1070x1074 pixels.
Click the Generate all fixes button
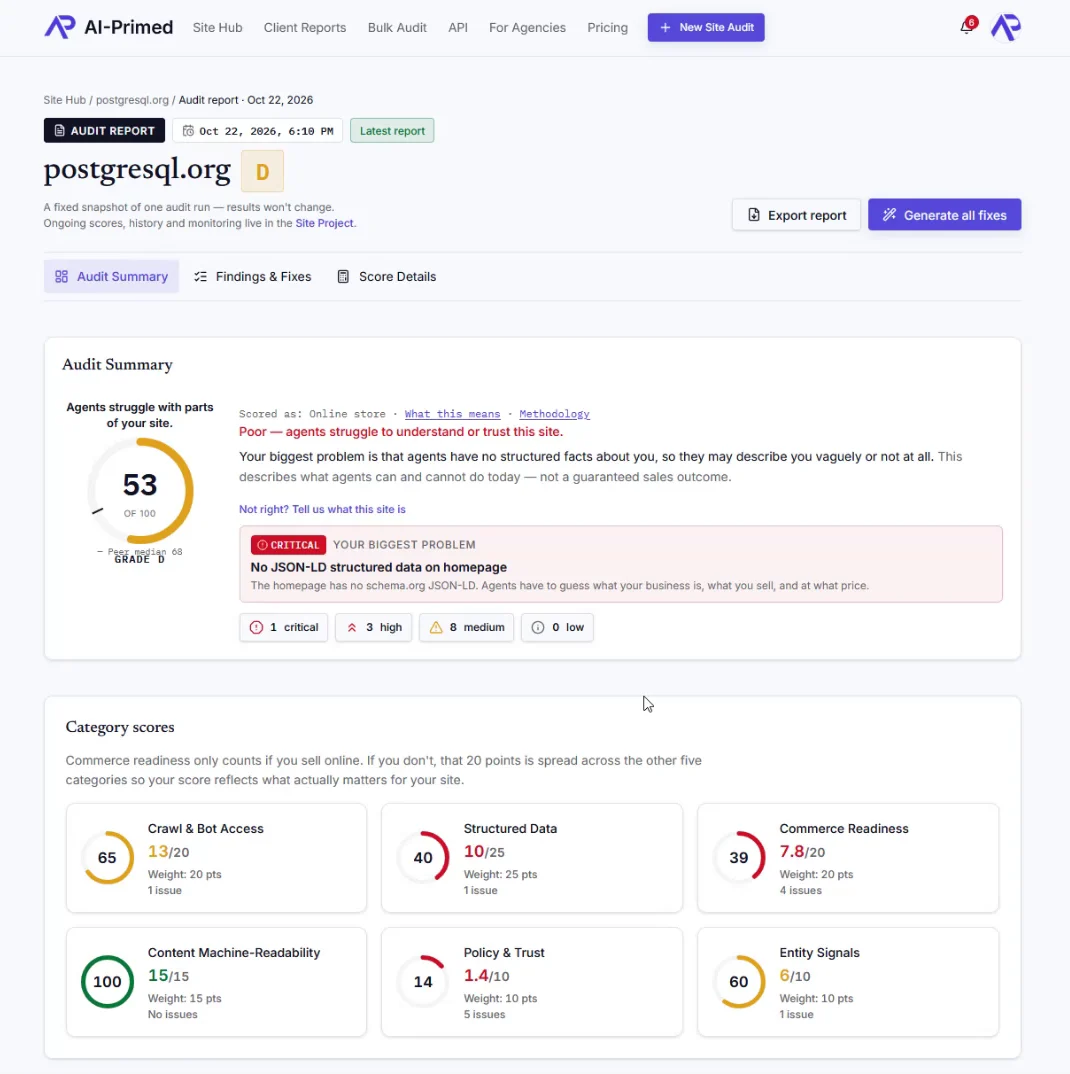[945, 215]
